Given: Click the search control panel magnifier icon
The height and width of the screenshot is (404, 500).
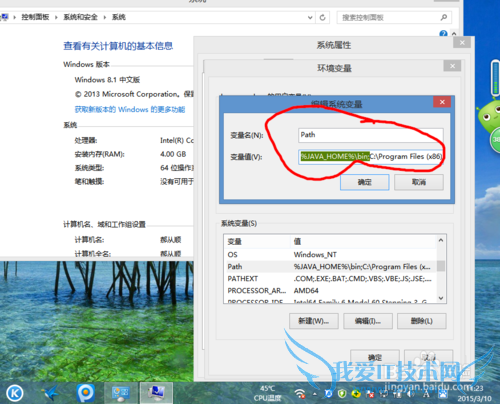Looking at the screenshot, I should (444, 17).
